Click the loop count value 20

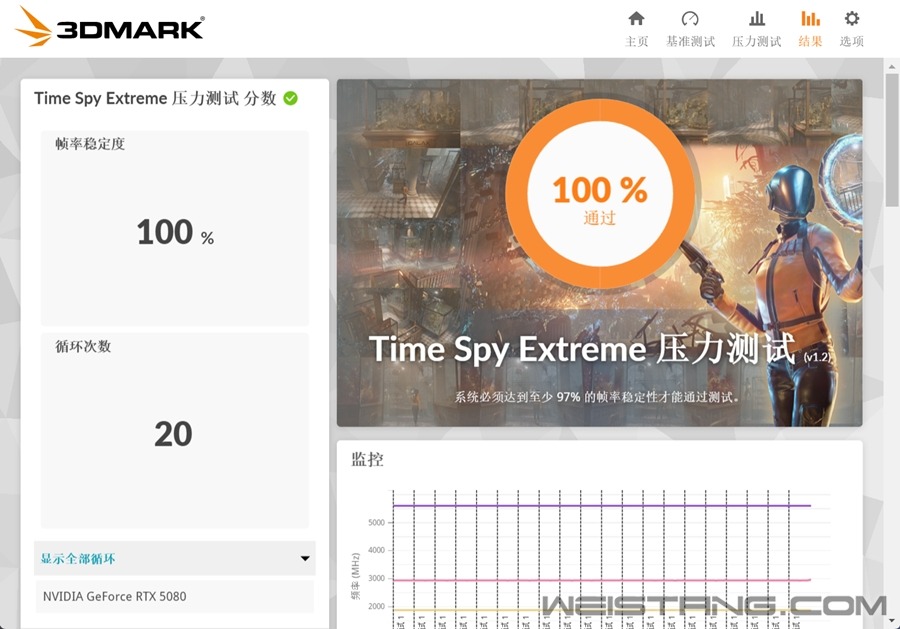(x=173, y=434)
